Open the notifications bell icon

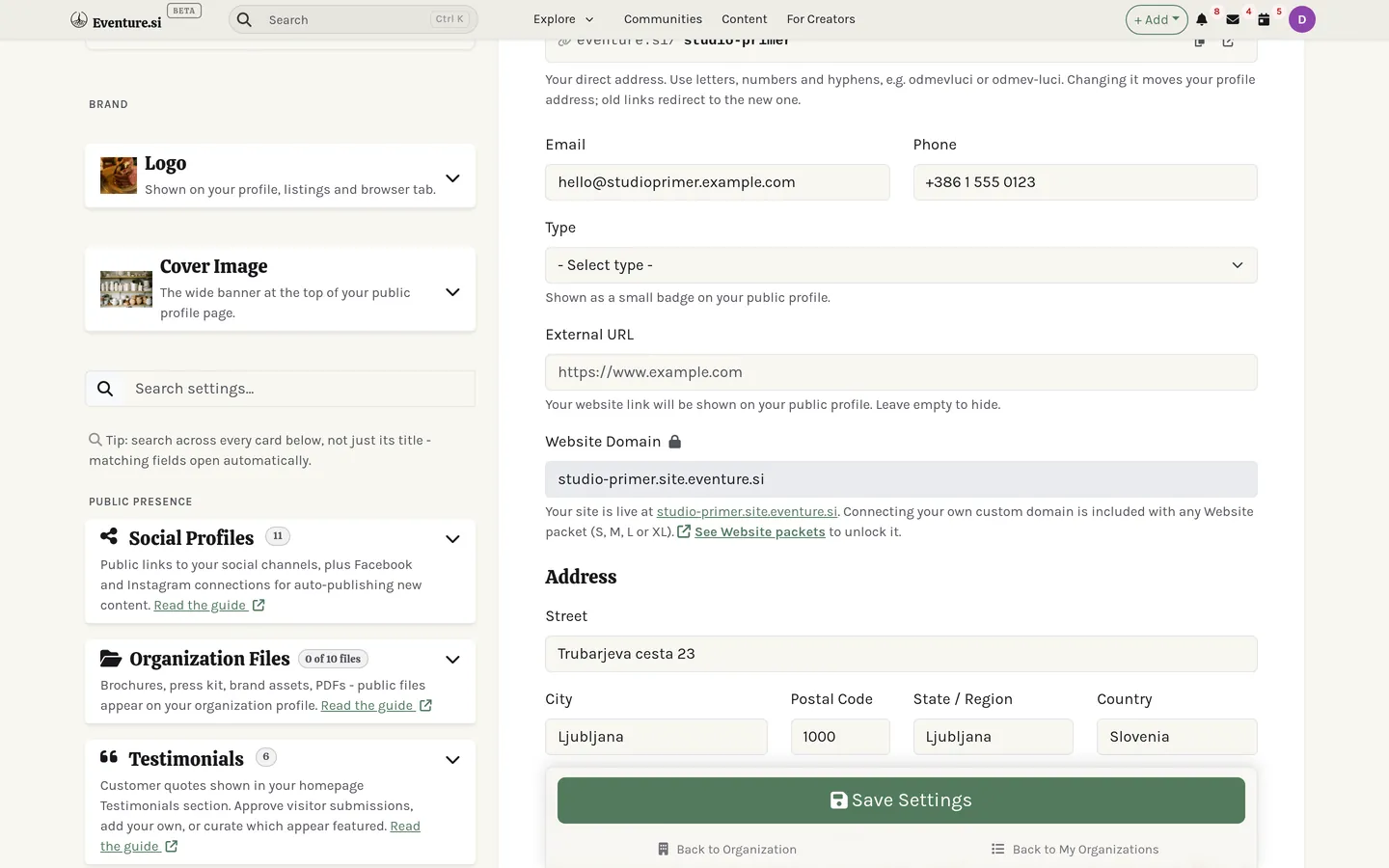(1202, 19)
